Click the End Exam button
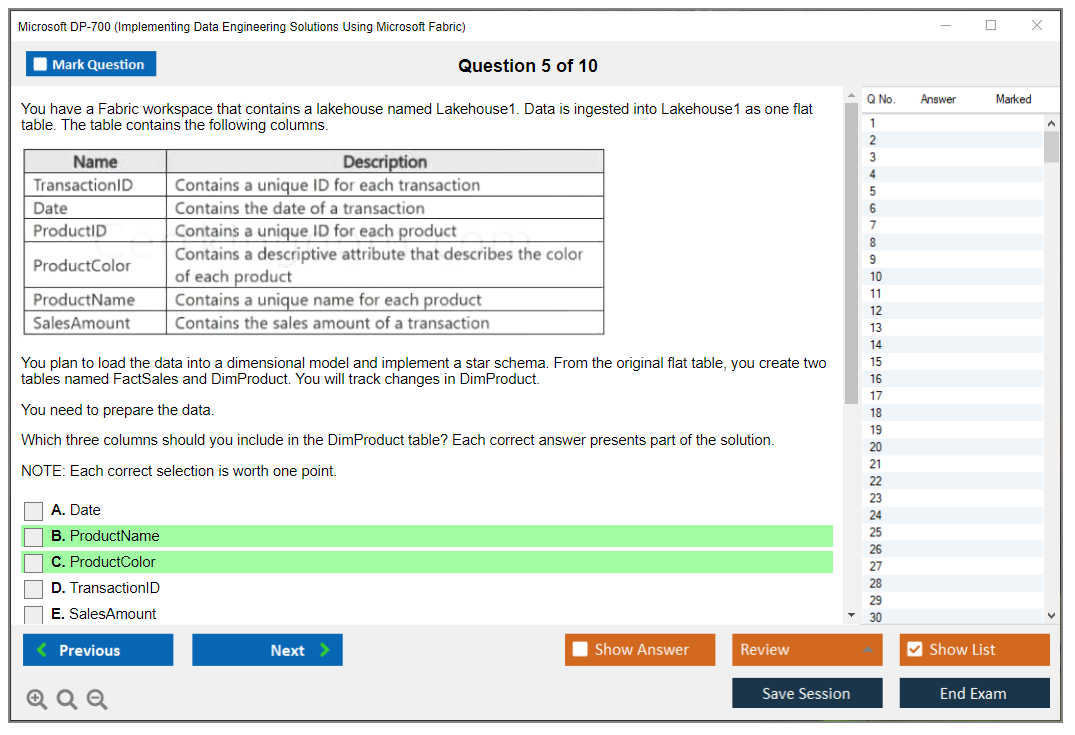 tap(974, 693)
